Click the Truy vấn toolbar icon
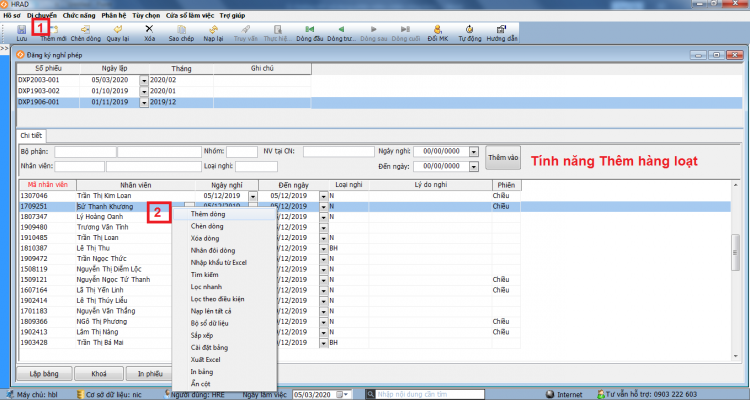Image resolution: width=750 pixels, height=400 pixels. pos(245,29)
